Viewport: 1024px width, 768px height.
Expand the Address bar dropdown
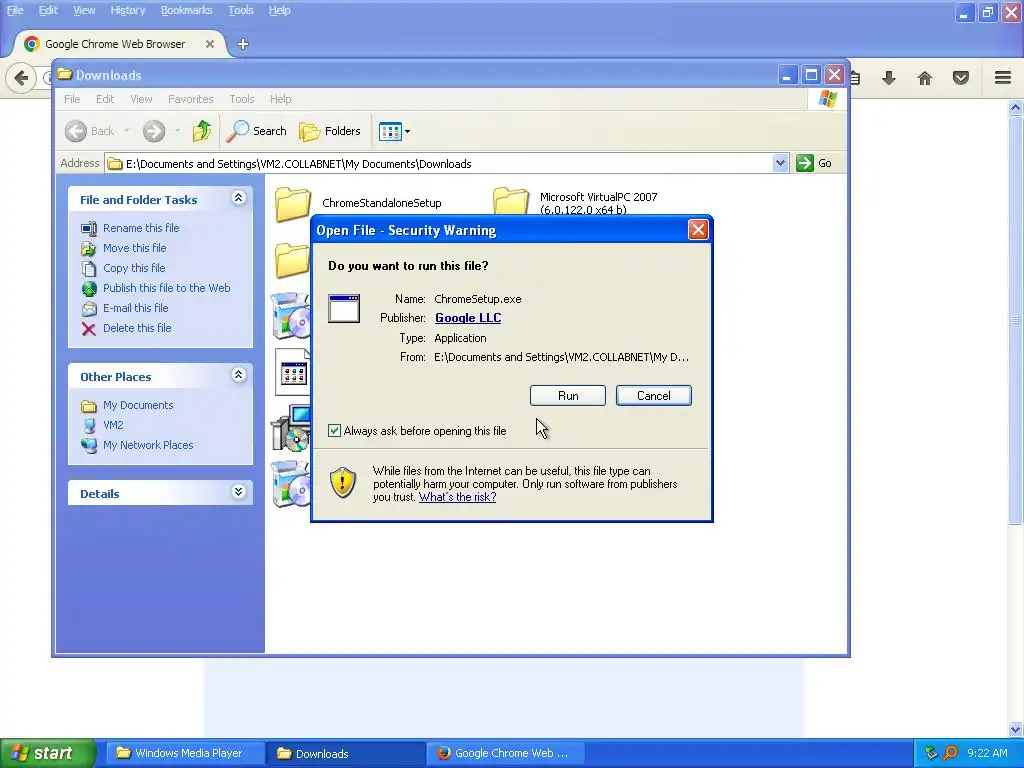(x=780, y=163)
